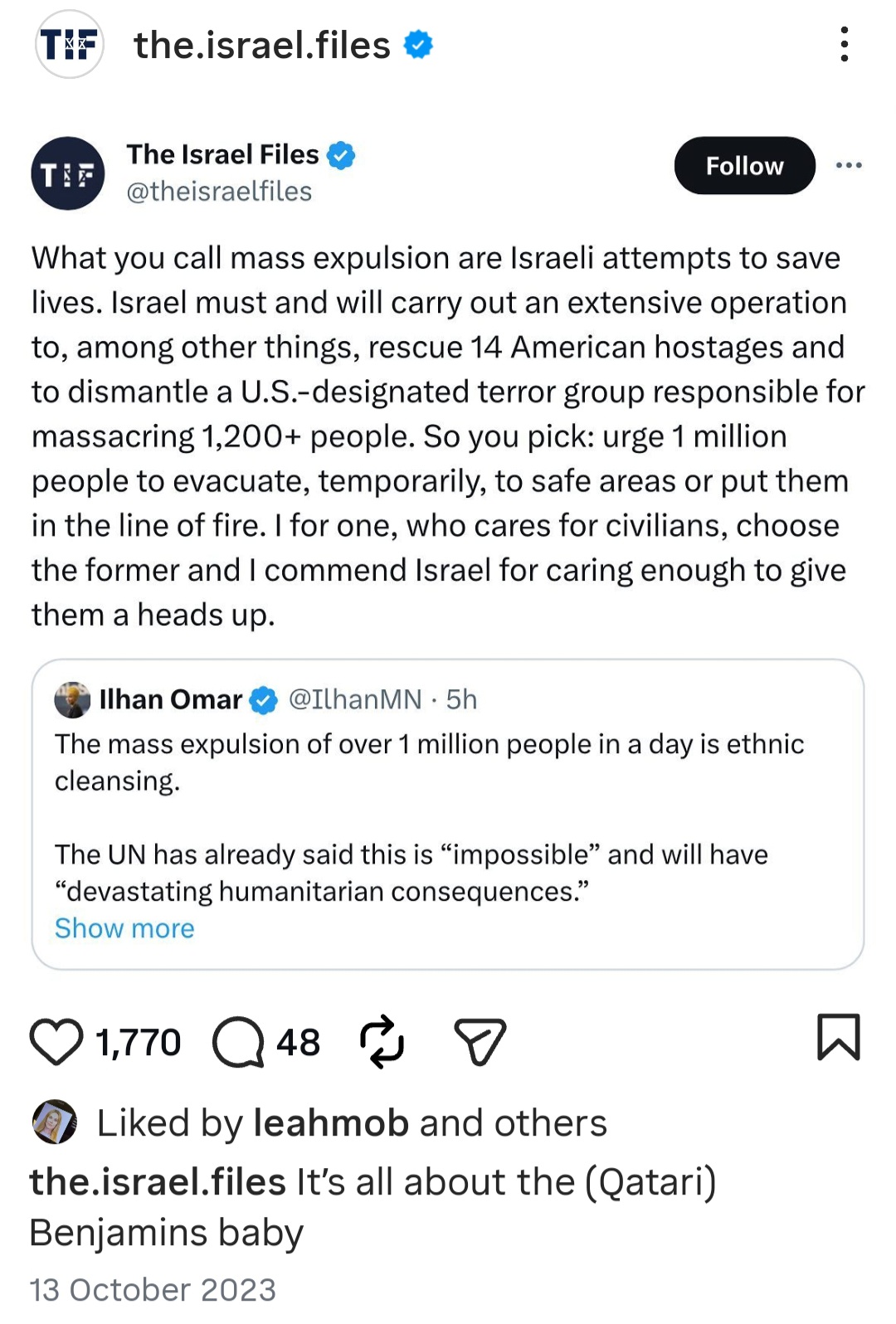This screenshot has width=896, height=1324.
Task: View likes list via the 1,770 count
Action: [138, 1042]
